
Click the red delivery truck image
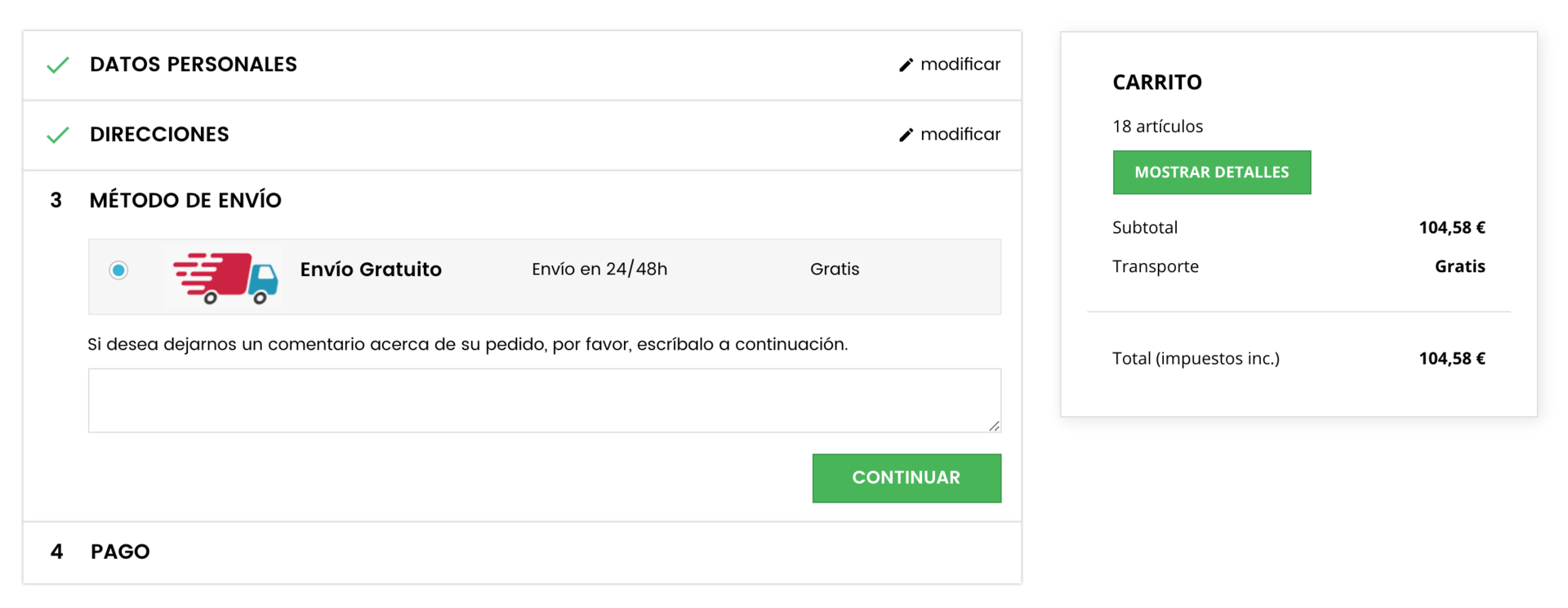point(224,277)
